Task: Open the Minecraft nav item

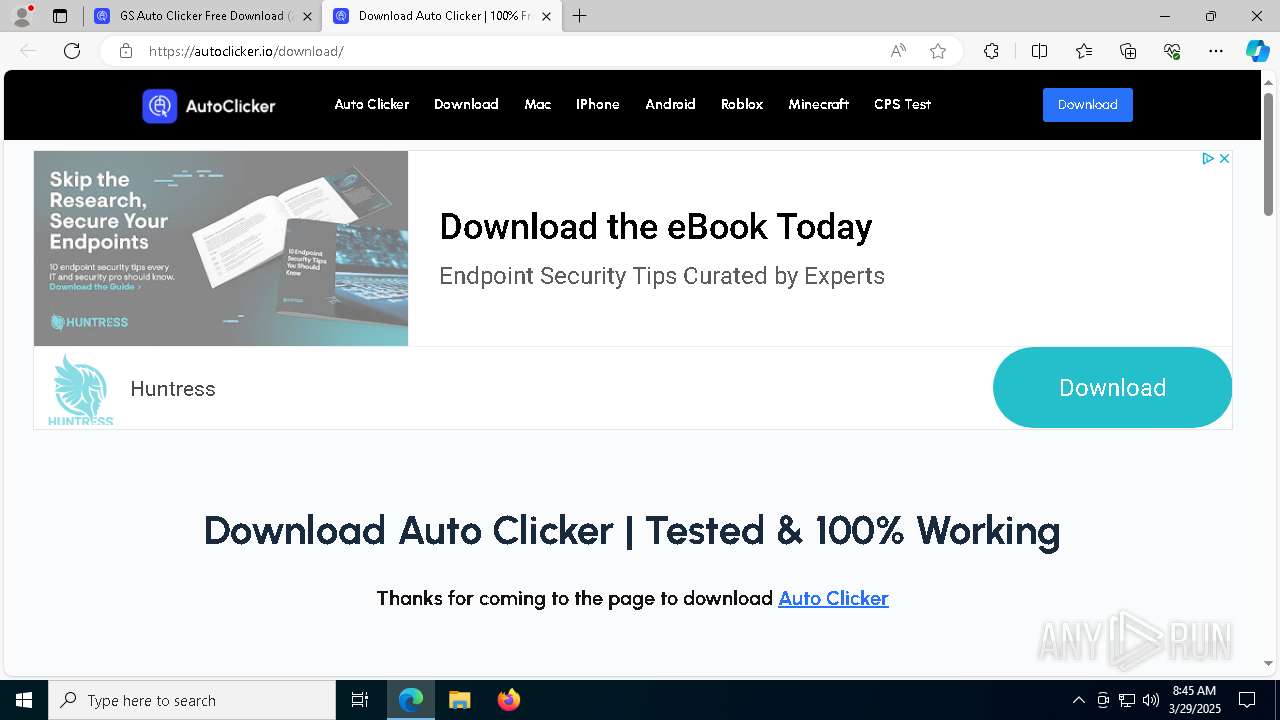Action: 818,104
